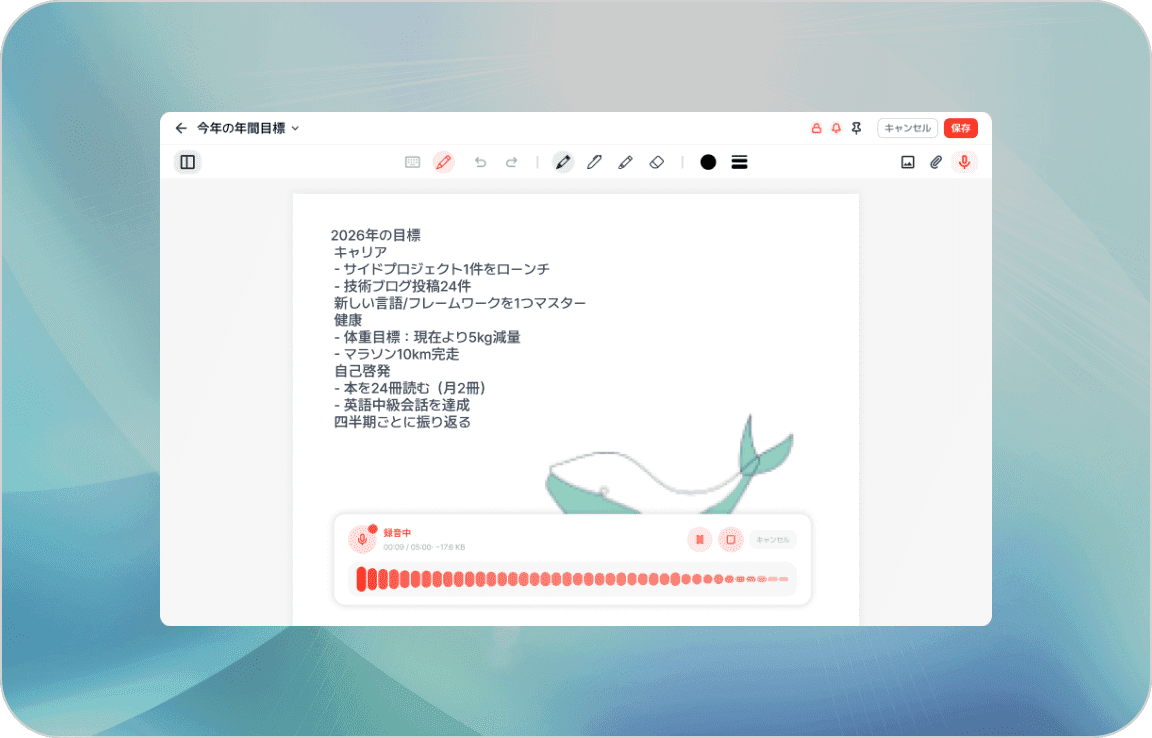
Task: Pause the audio recording
Action: point(699,539)
